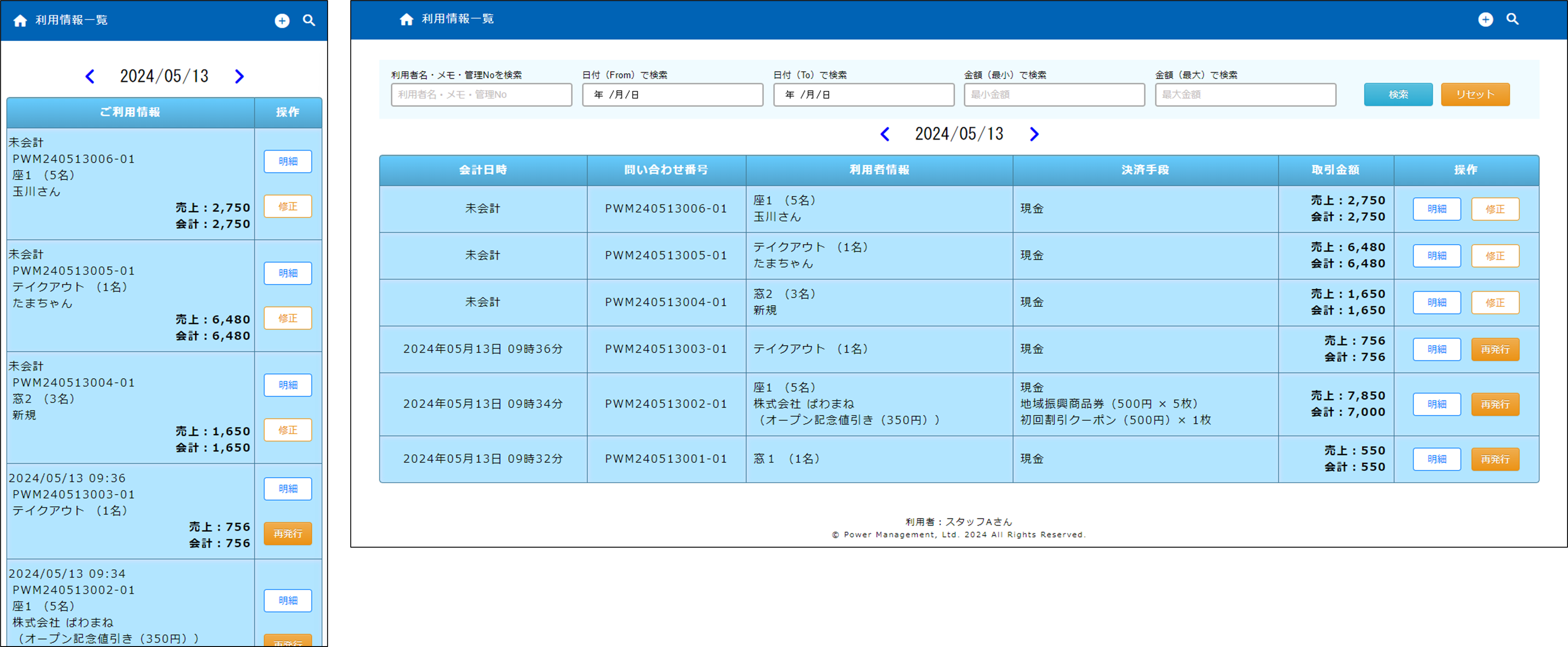Image resolution: width=1568 pixels, height=647 pixels.
Task: Click the 取引金額 column header
Action: (x=1335, y=170)
